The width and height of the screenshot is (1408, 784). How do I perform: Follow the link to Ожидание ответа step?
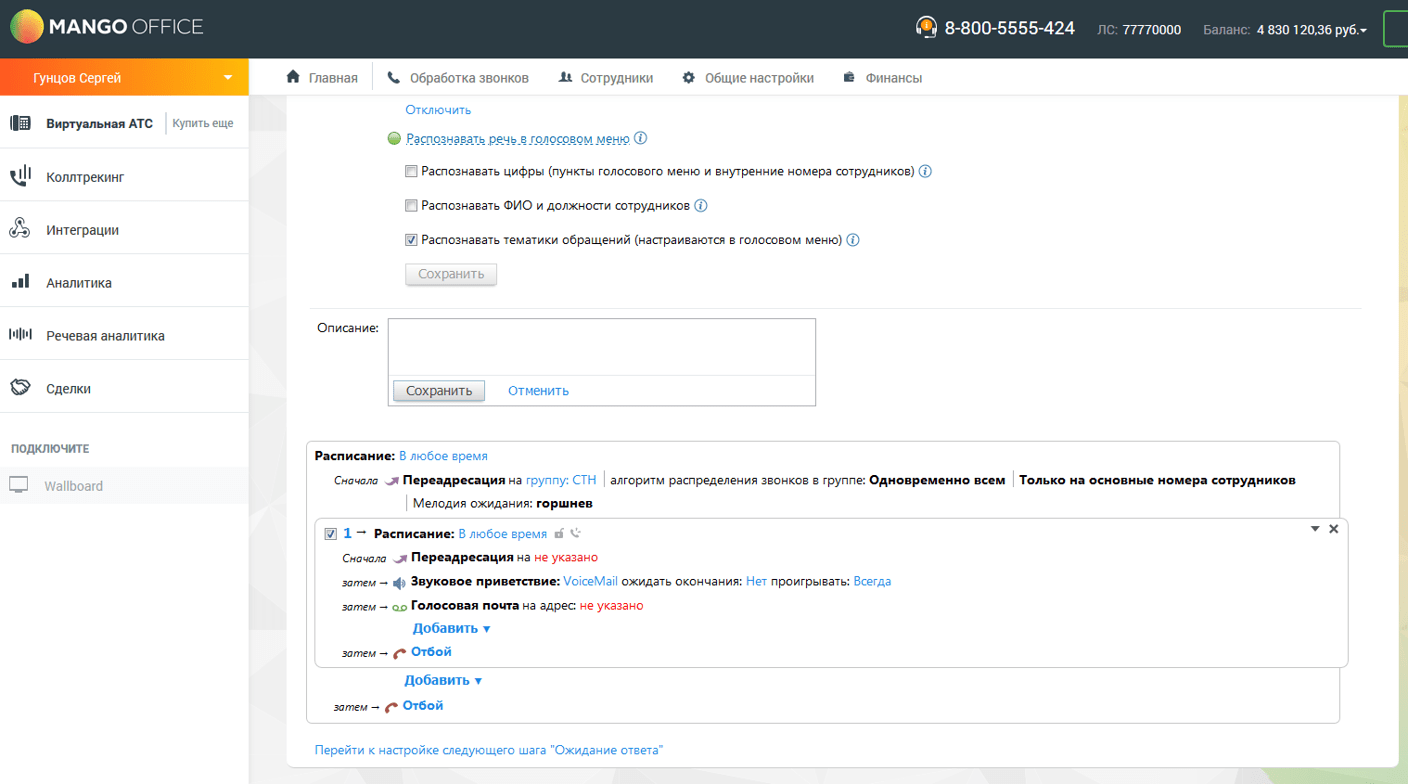[488, 750]
